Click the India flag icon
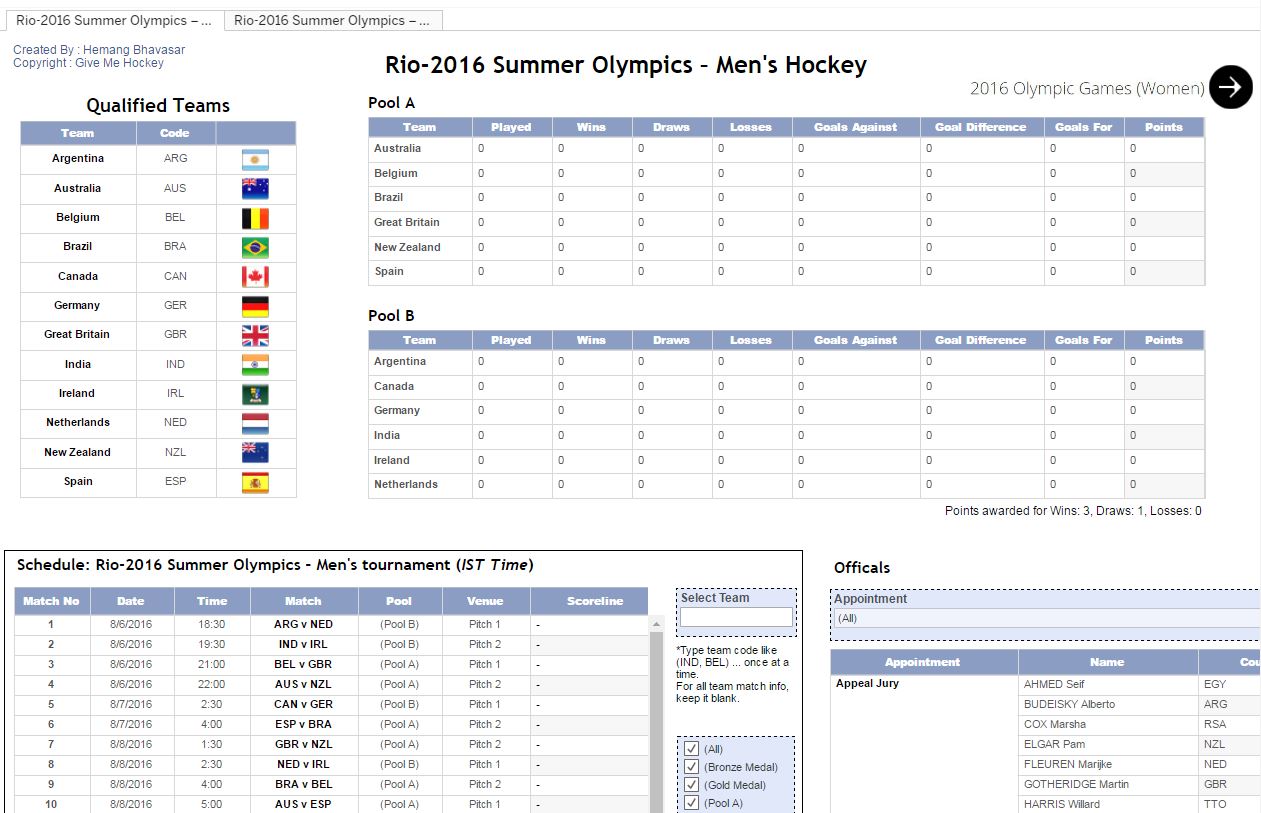The width and height of the screenshot is (1261, 813). [255, 365]
